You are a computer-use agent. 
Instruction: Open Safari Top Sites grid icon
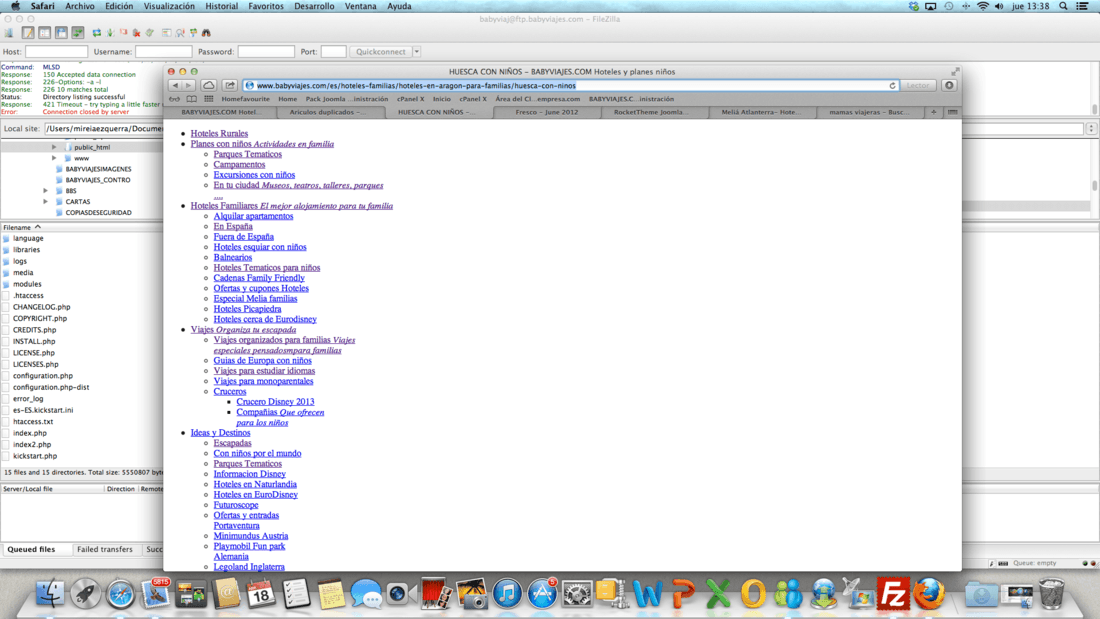click(x=208, y=99)
